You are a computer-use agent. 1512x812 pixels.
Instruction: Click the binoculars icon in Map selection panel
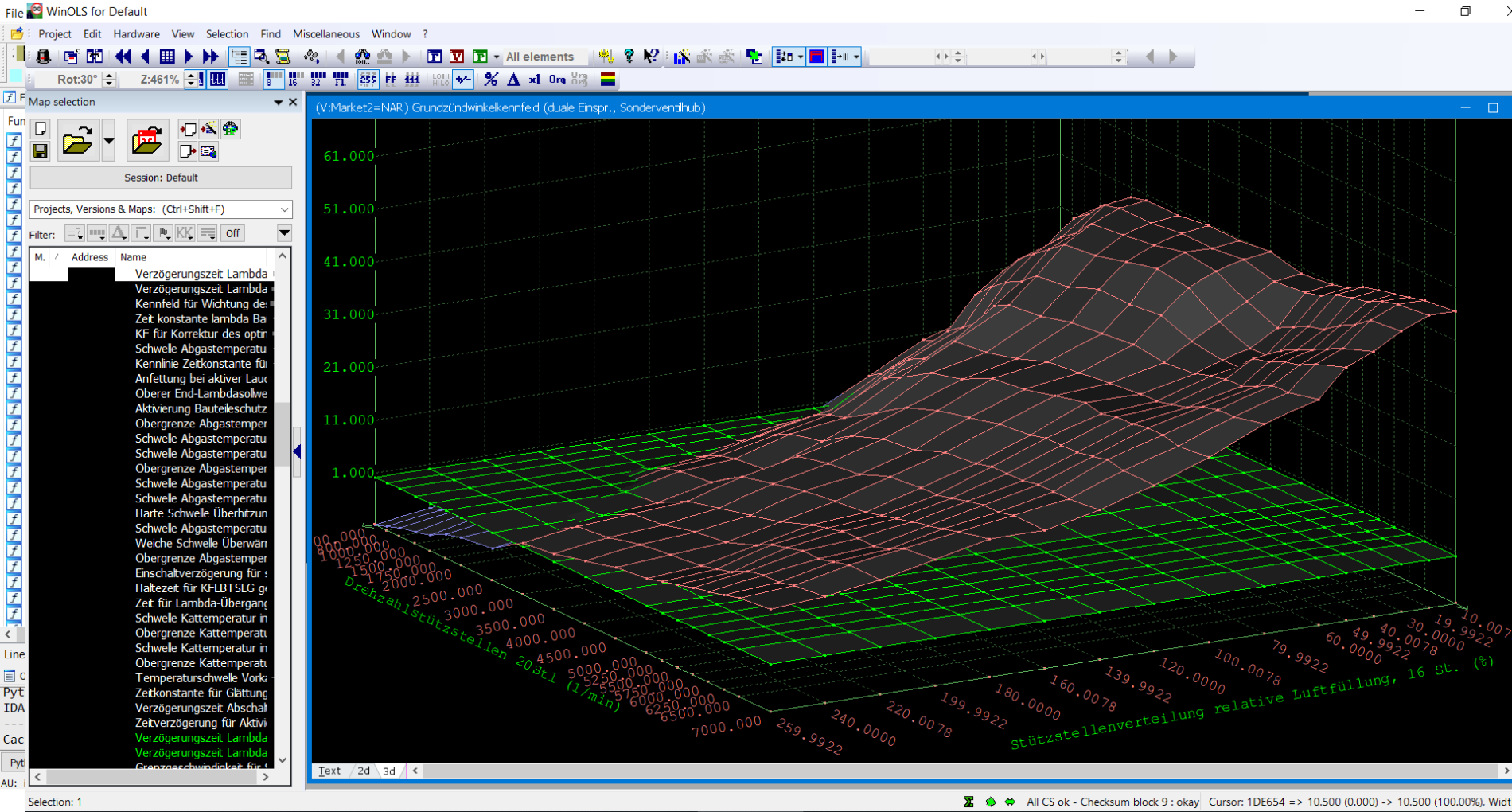click(230, 129)
